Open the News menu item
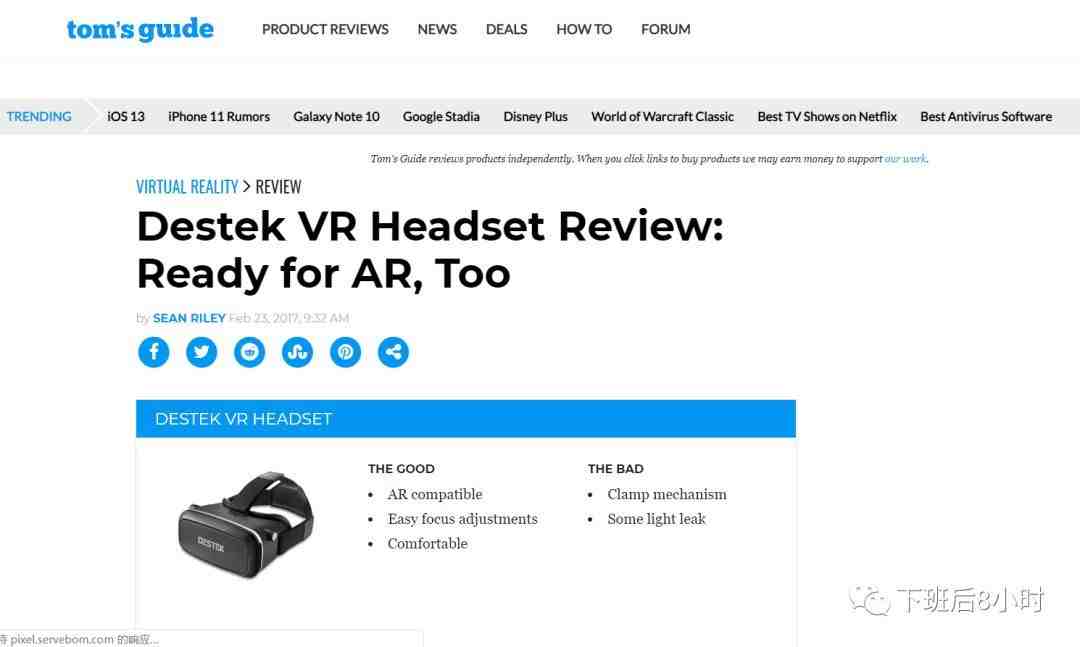 (x=437, y=29)
